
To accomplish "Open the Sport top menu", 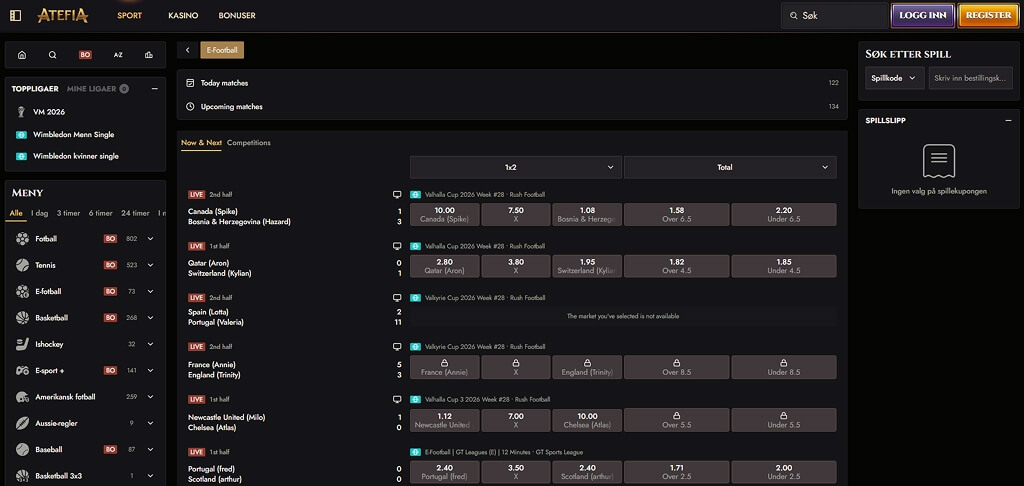I will (129, 16).
